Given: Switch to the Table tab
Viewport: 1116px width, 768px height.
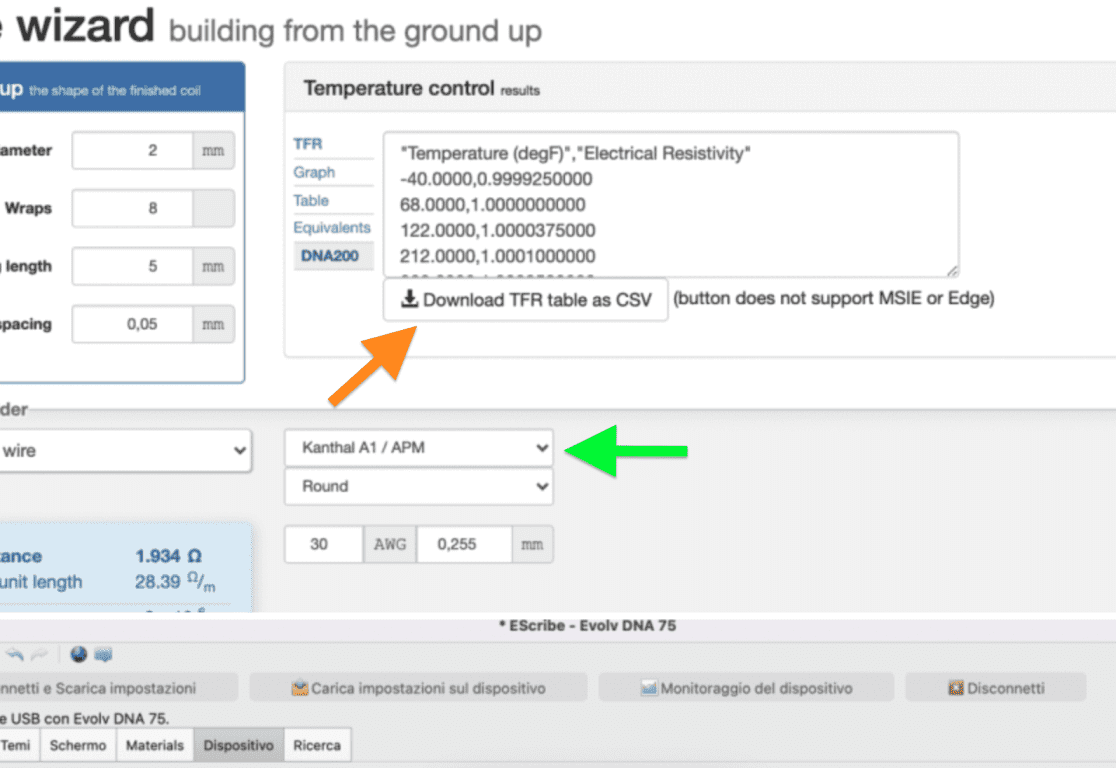Looking at the screenshot, I should [x=311, y=201].
